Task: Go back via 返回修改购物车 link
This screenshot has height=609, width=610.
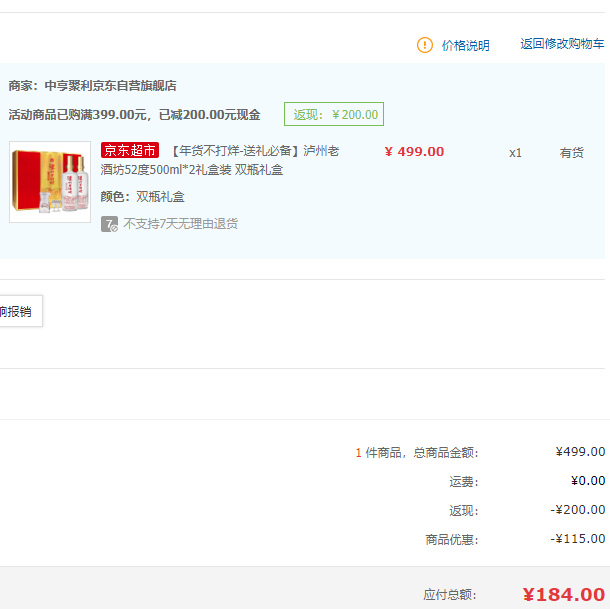Action: 562,44
